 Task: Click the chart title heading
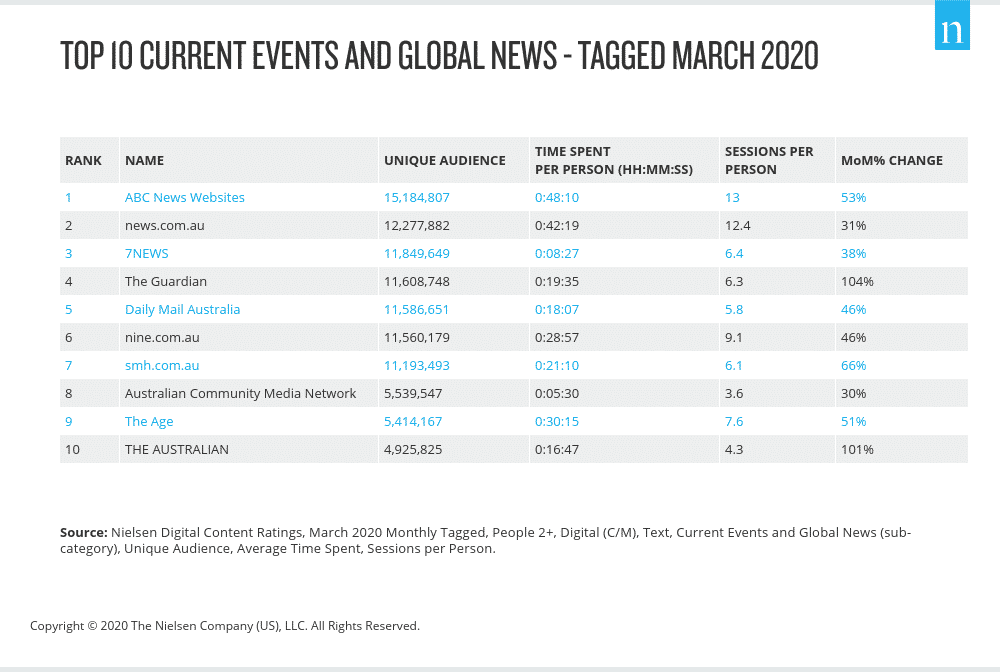(x=439, y=56)
